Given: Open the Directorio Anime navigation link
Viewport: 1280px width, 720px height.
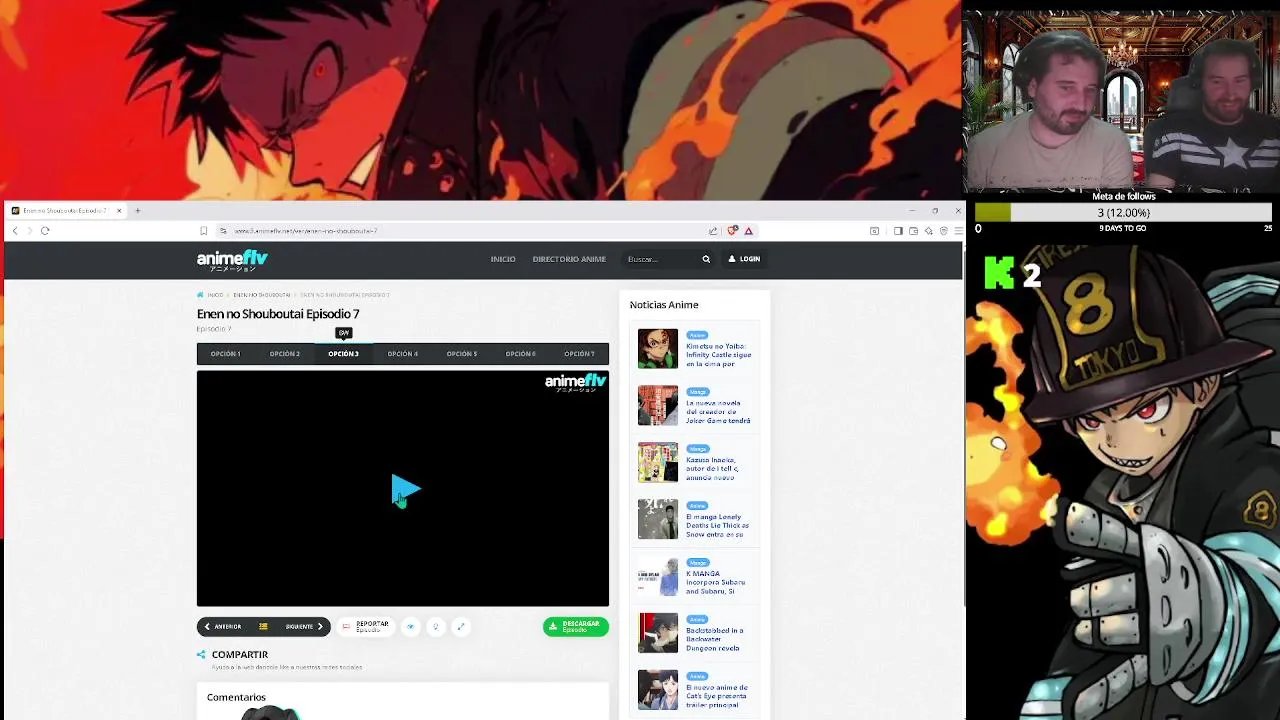Looking at the screenshot, I should click(569, 259).
